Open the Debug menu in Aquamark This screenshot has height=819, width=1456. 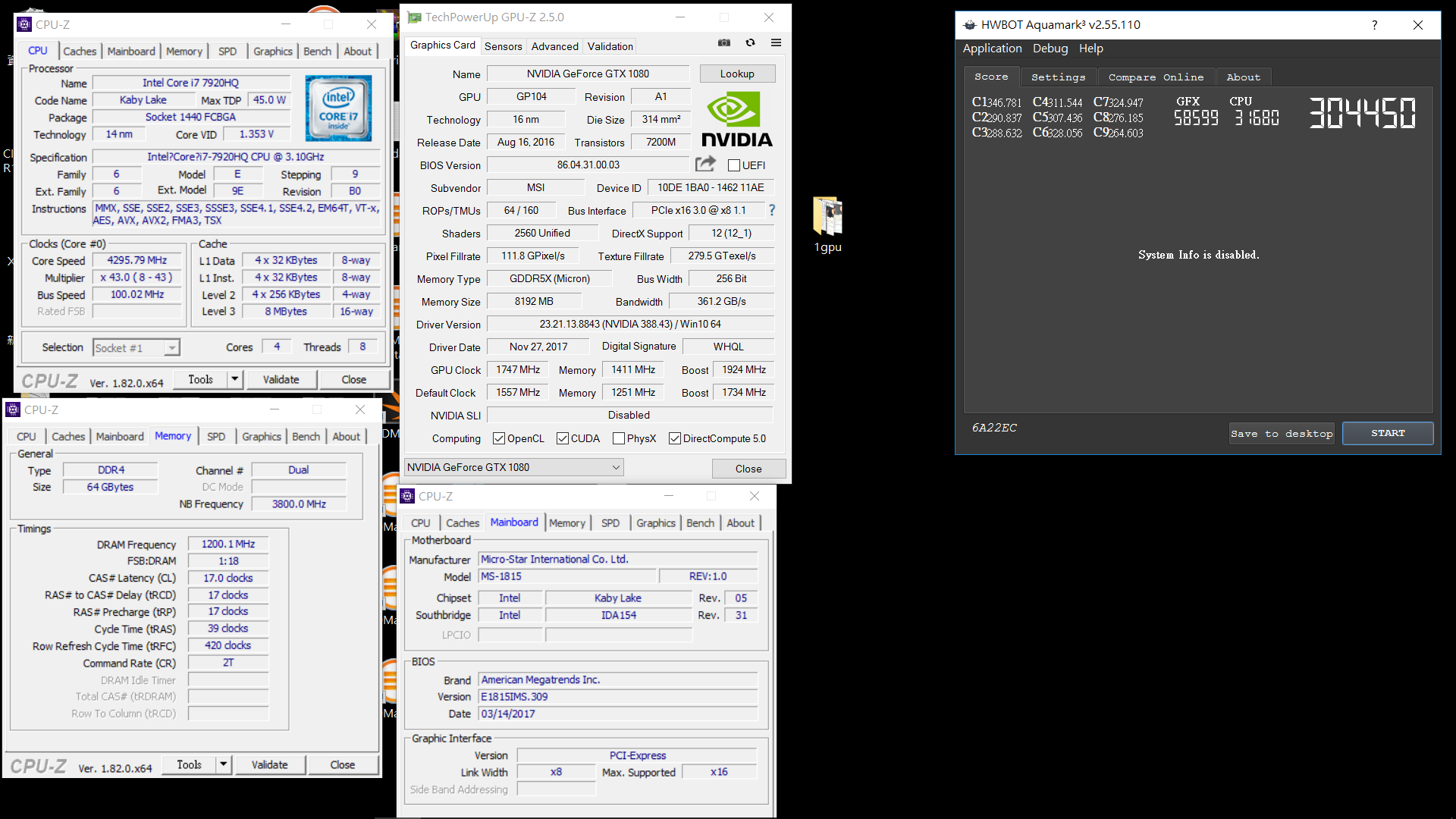(x=1050, y=49)
